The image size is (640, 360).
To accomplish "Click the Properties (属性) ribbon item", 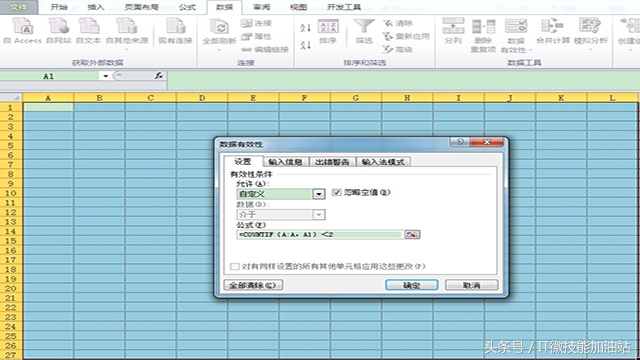I will pyautogui.click(x=256, y=36).
